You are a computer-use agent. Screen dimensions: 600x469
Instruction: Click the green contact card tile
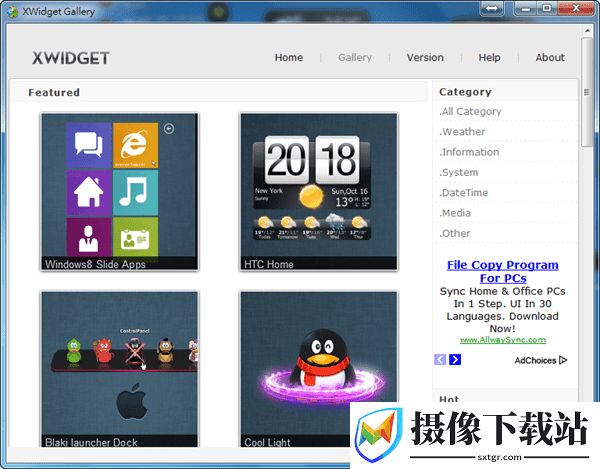pyautogui.click(x=135, y=239)
